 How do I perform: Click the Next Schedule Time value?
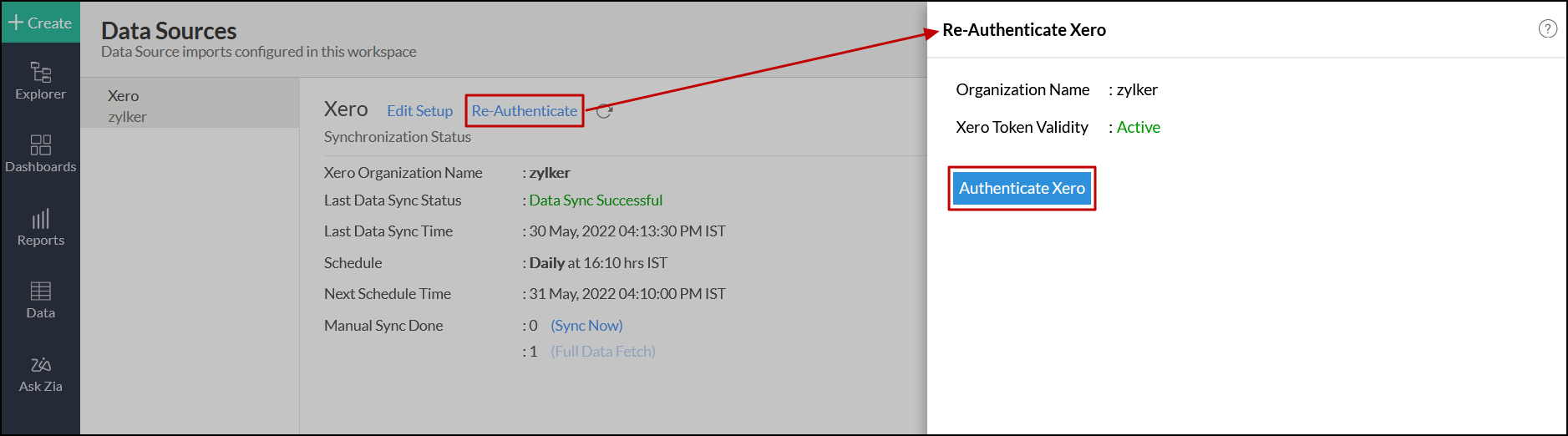click(627, 294)
